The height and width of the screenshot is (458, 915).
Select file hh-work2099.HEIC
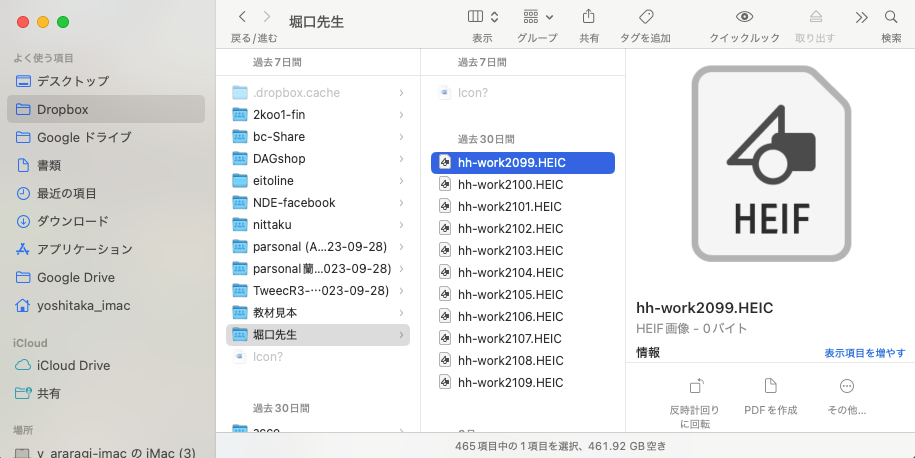(523, 163)
